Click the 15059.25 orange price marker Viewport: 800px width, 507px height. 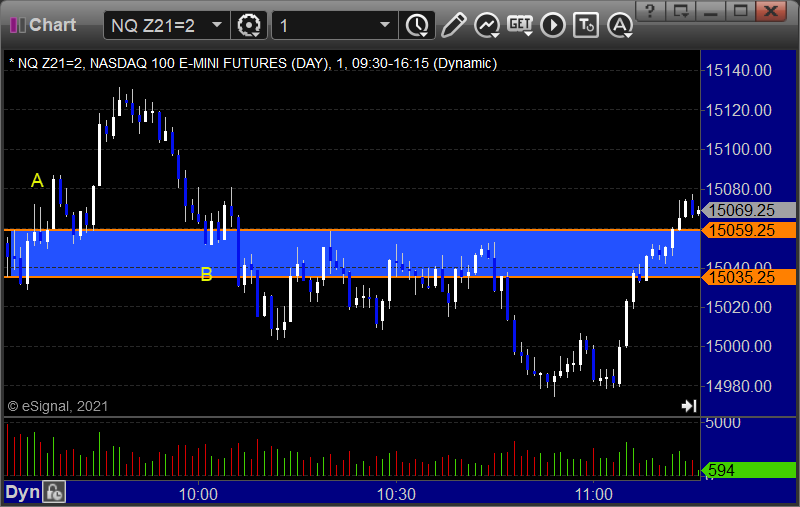click(749, 230)
